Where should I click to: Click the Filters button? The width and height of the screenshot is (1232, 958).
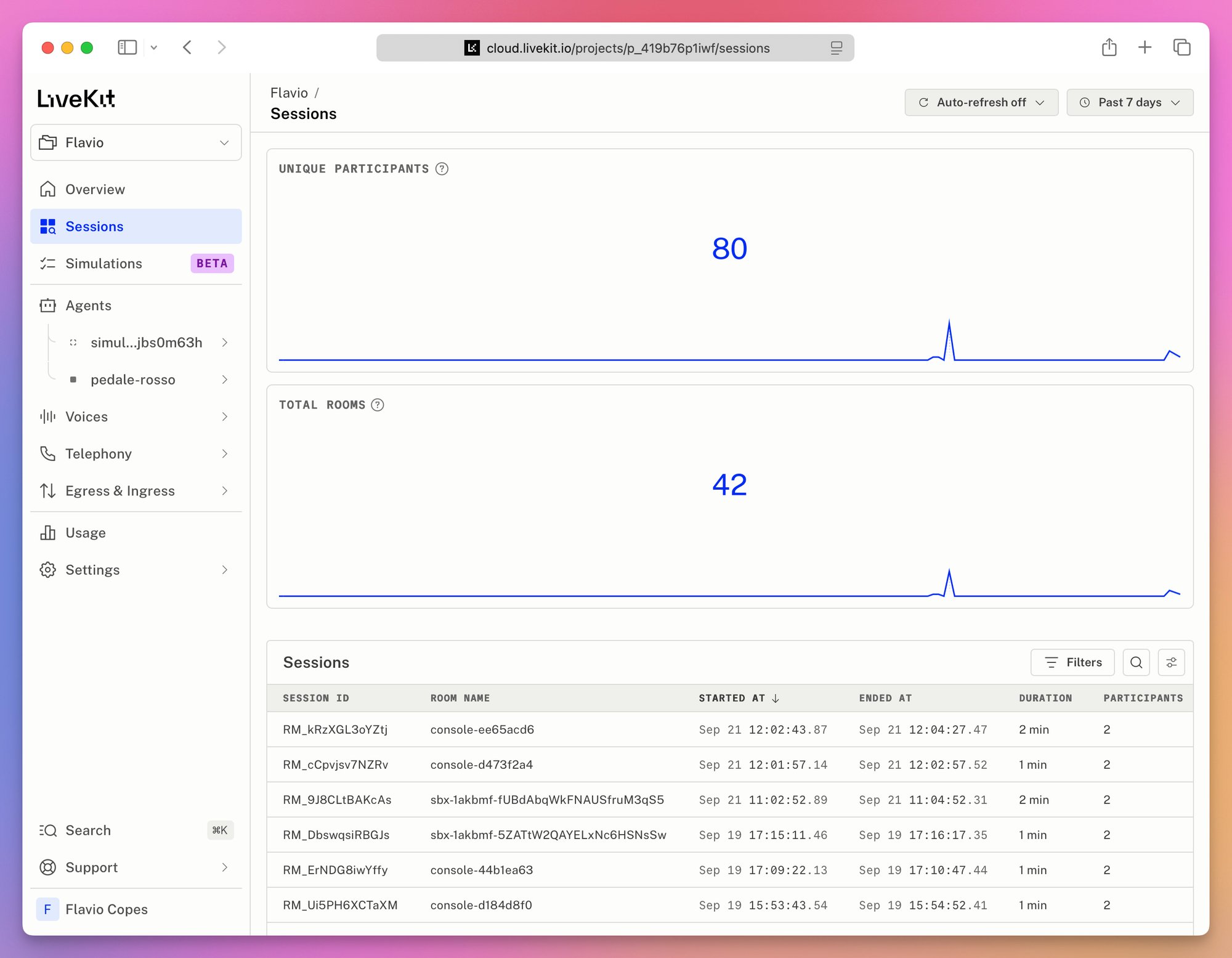[1072, 662]
